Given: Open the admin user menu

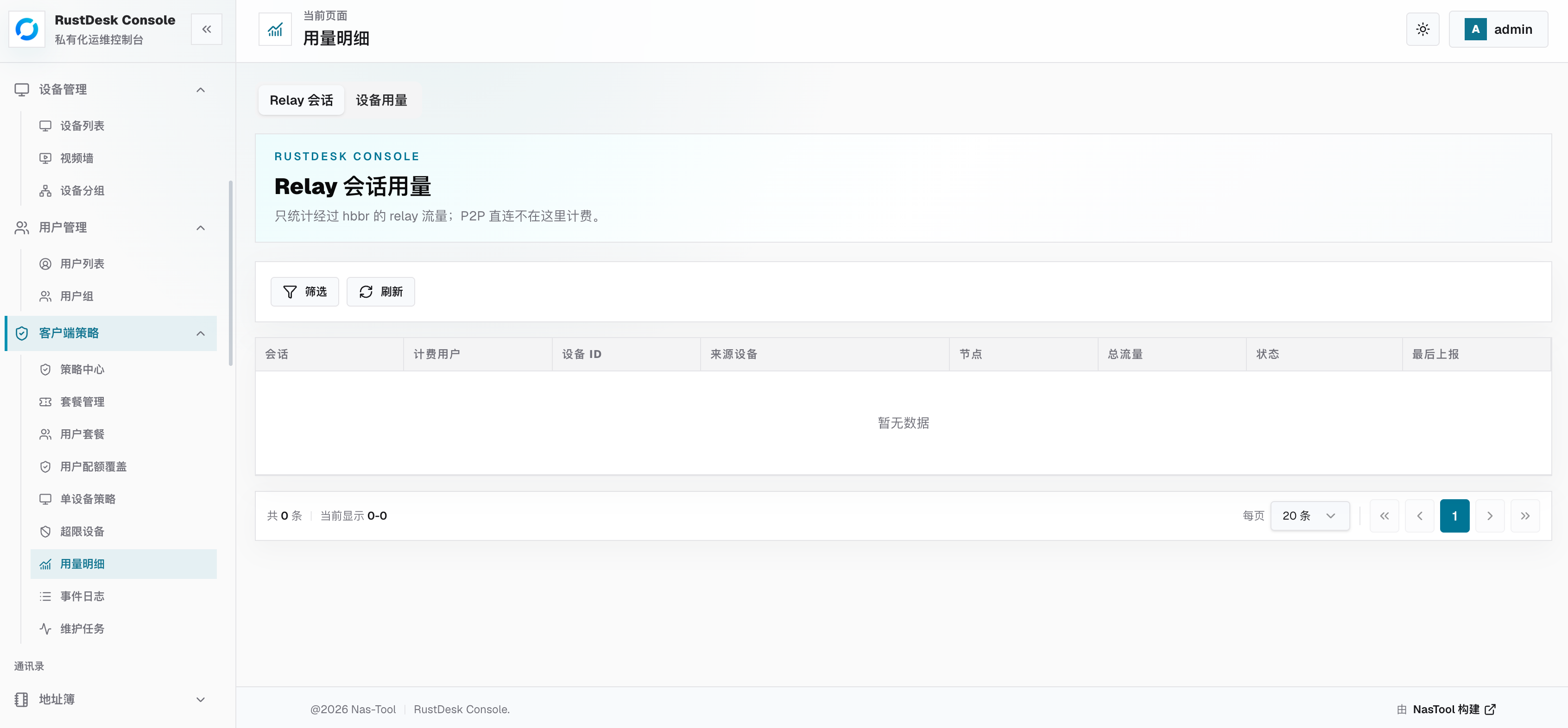Looking at the screenshot, I should point(1498,29).
